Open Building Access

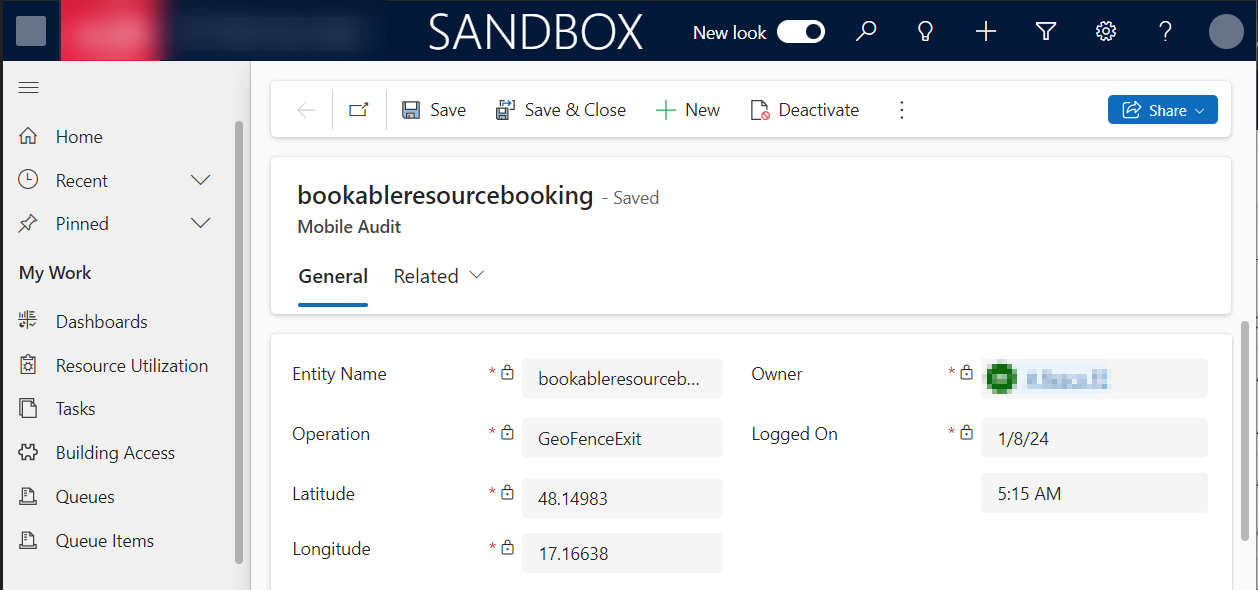116,453
